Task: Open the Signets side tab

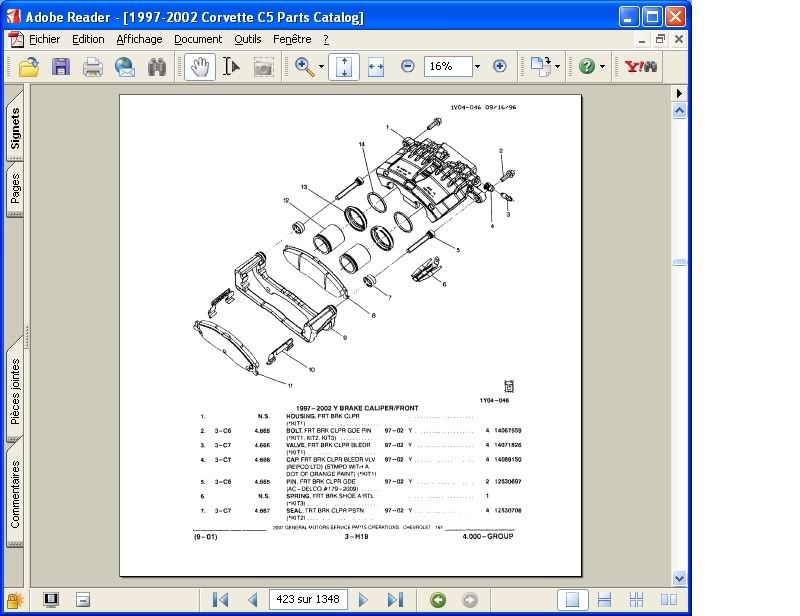Action: 15,127
